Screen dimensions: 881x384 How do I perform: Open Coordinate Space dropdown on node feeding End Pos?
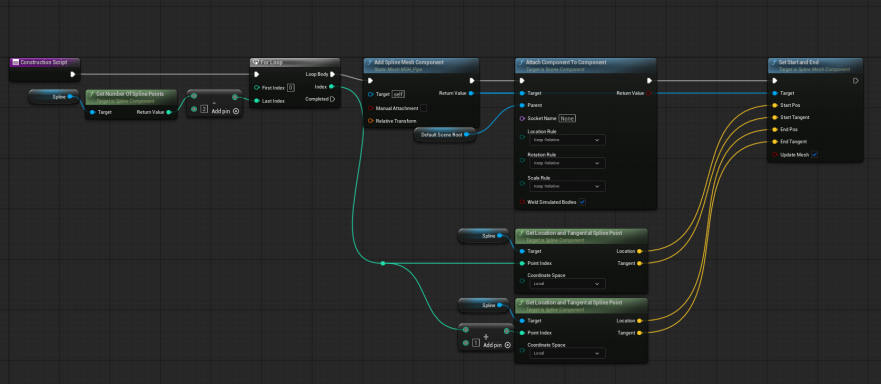pyautogui.click(x=566, y=353)
